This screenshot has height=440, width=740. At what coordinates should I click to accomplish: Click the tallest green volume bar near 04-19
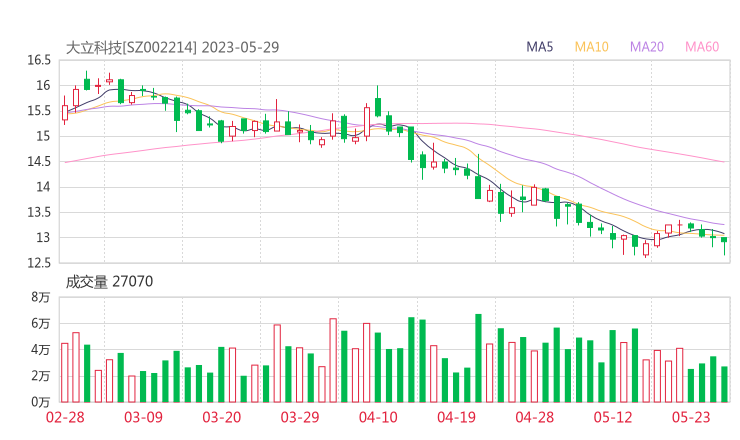point(479,358)
